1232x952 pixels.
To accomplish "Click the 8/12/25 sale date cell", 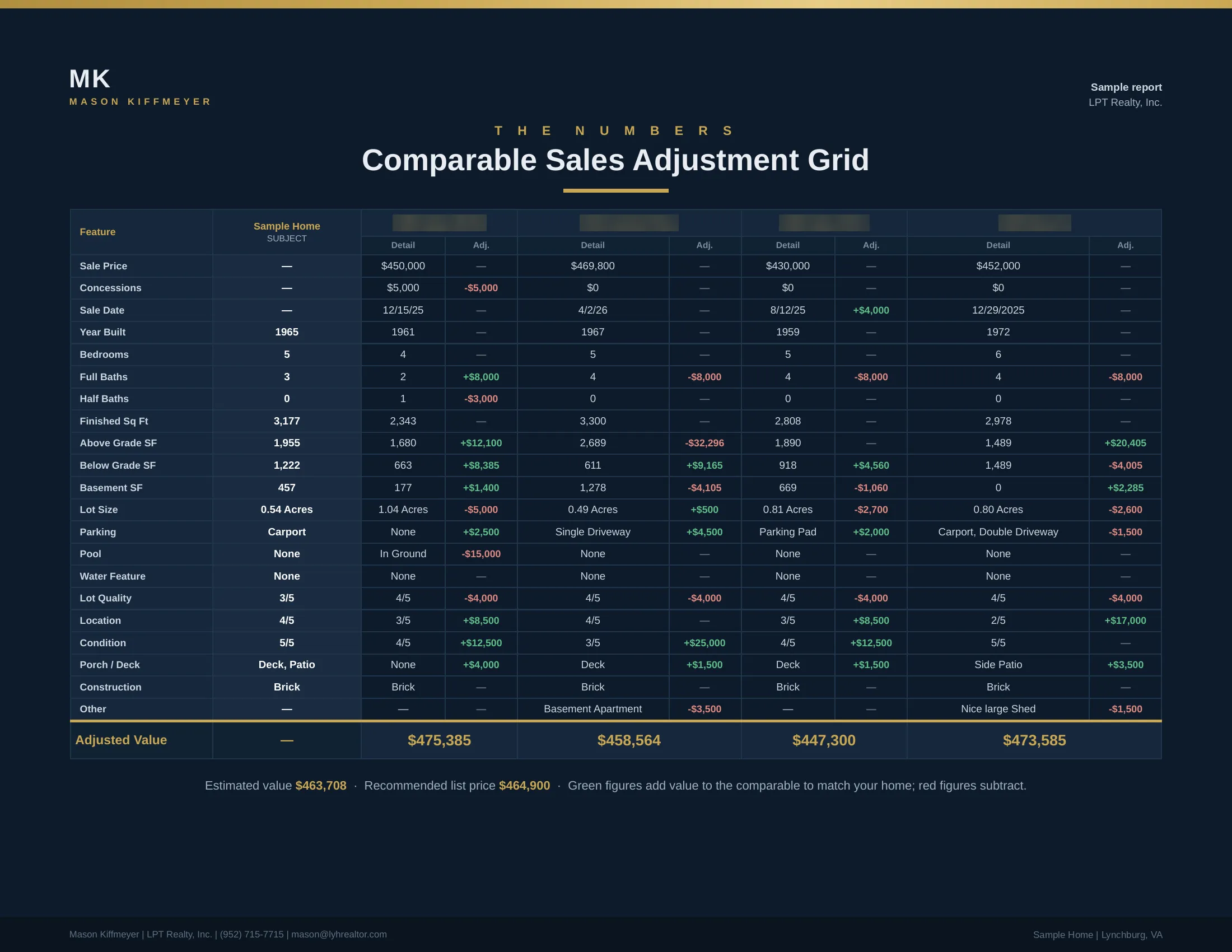I will pos(787,310).
